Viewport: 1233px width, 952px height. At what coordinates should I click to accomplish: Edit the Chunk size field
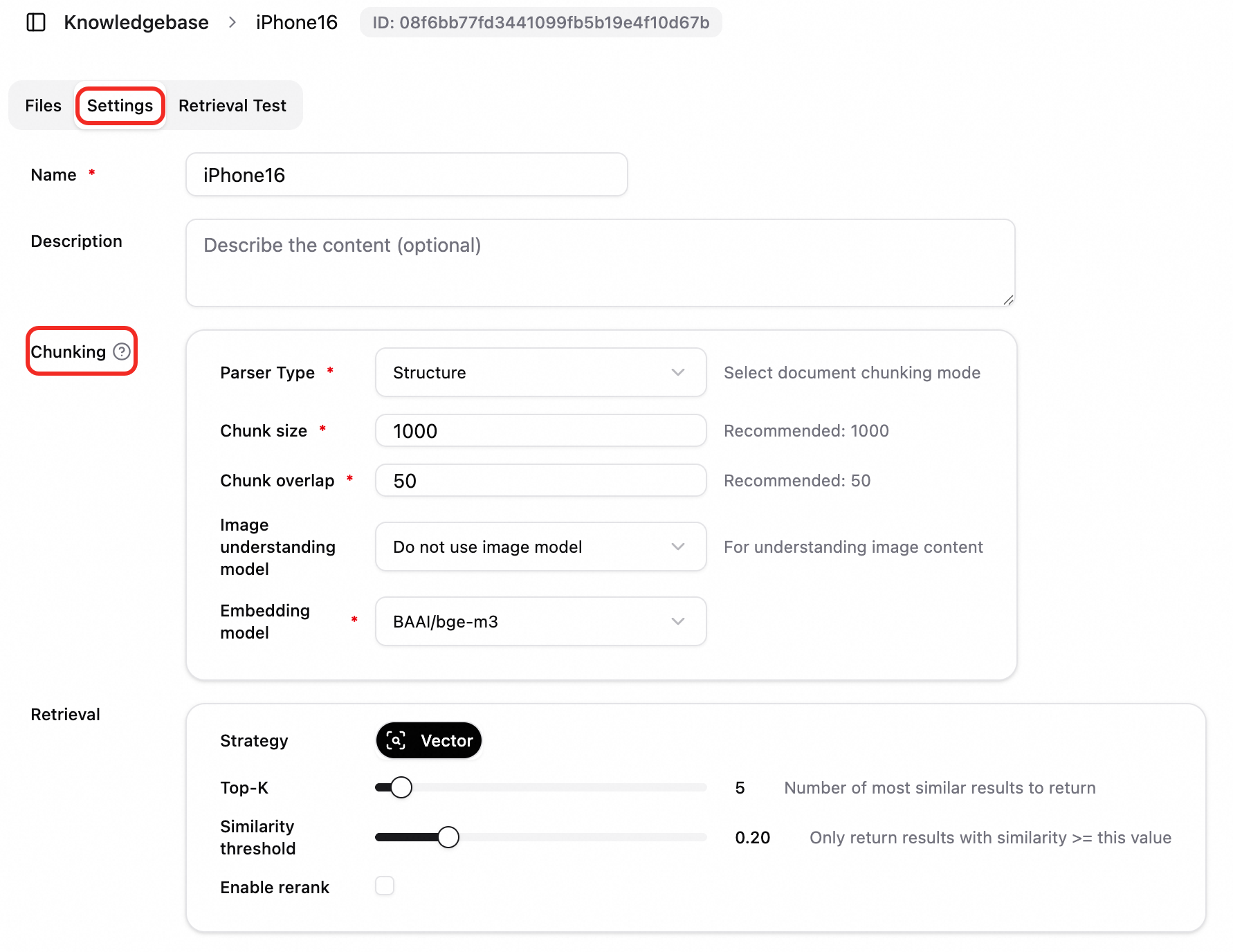pyautogui.click(x=540, y=430)
